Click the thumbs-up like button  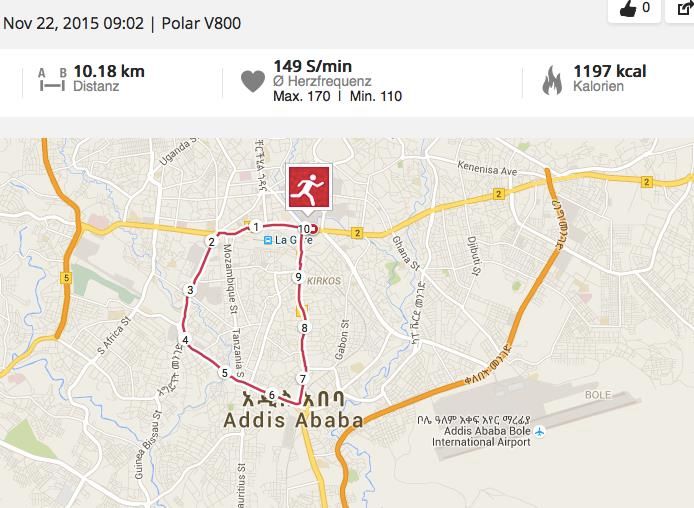pos(634,9)
